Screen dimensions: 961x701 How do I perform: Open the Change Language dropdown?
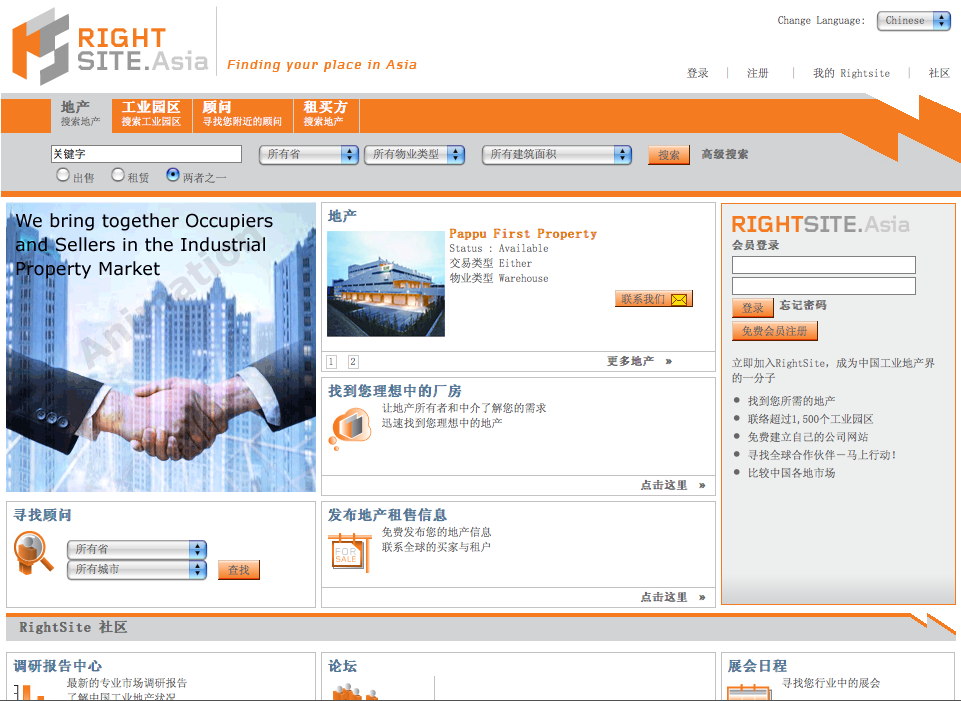click(913, 21)
